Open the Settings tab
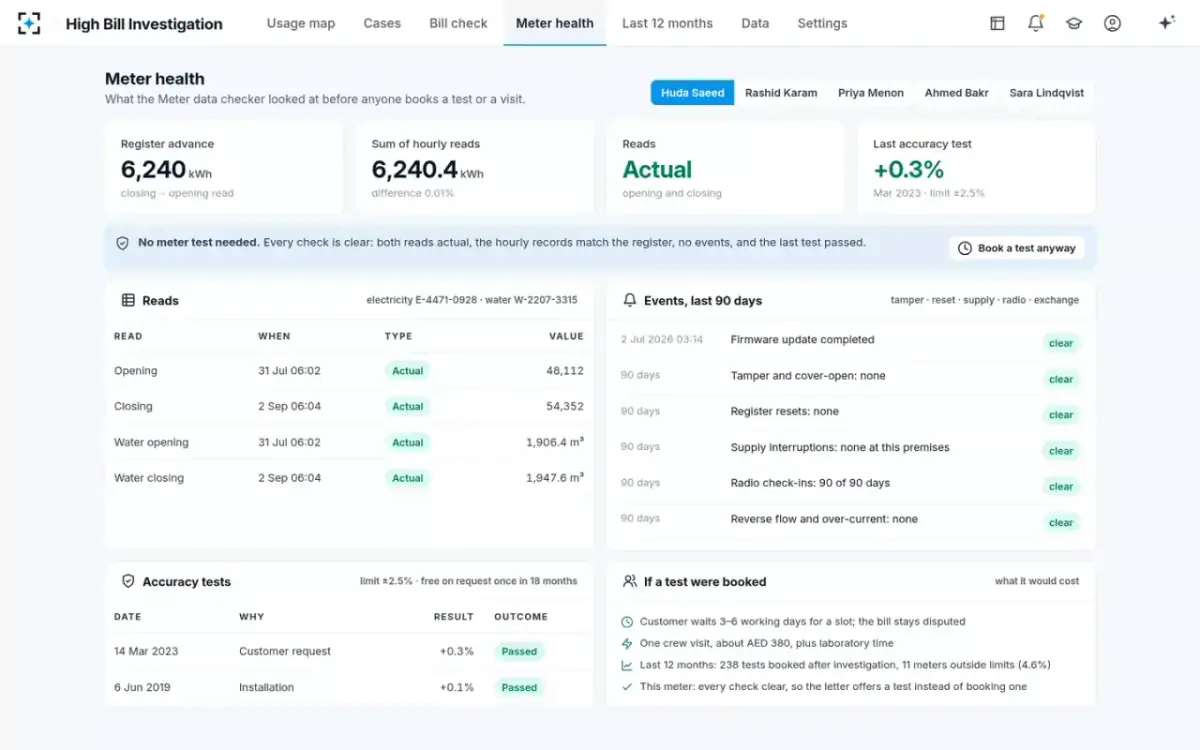The height and width of the screenshot is (750, 1200). [x=822, y=23]
